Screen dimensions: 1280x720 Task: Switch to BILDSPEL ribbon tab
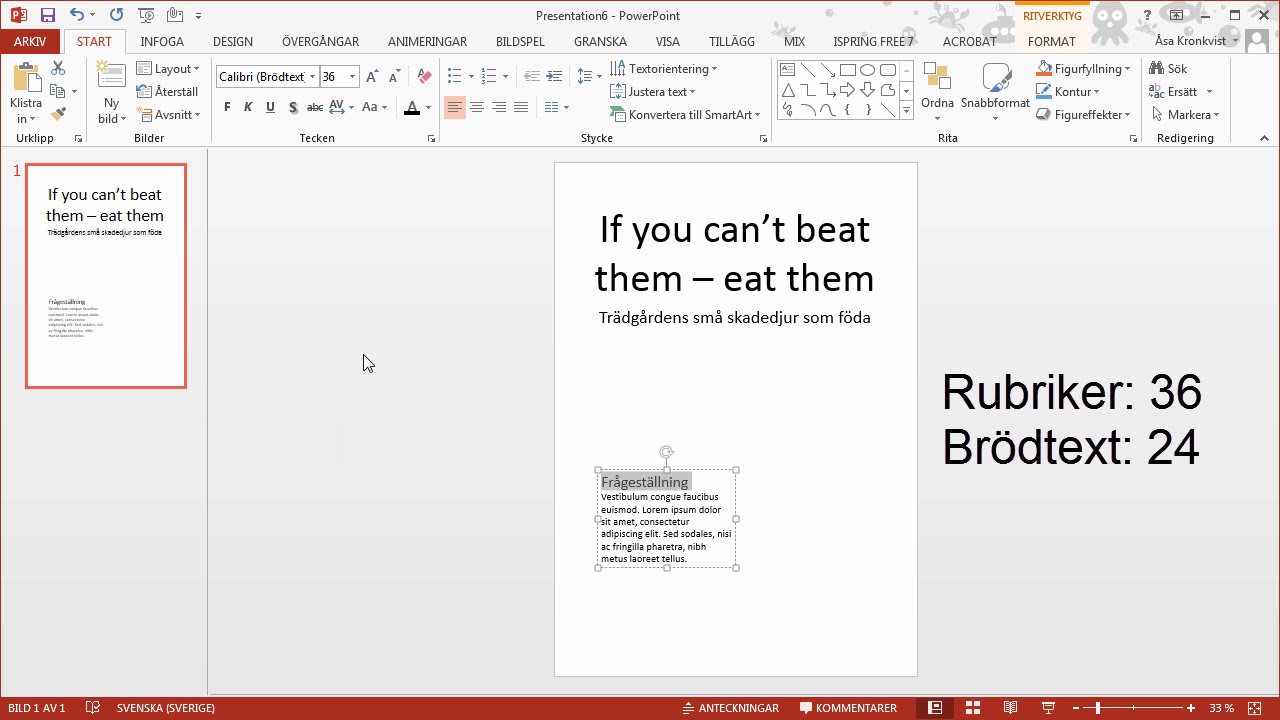pos(520,42)
